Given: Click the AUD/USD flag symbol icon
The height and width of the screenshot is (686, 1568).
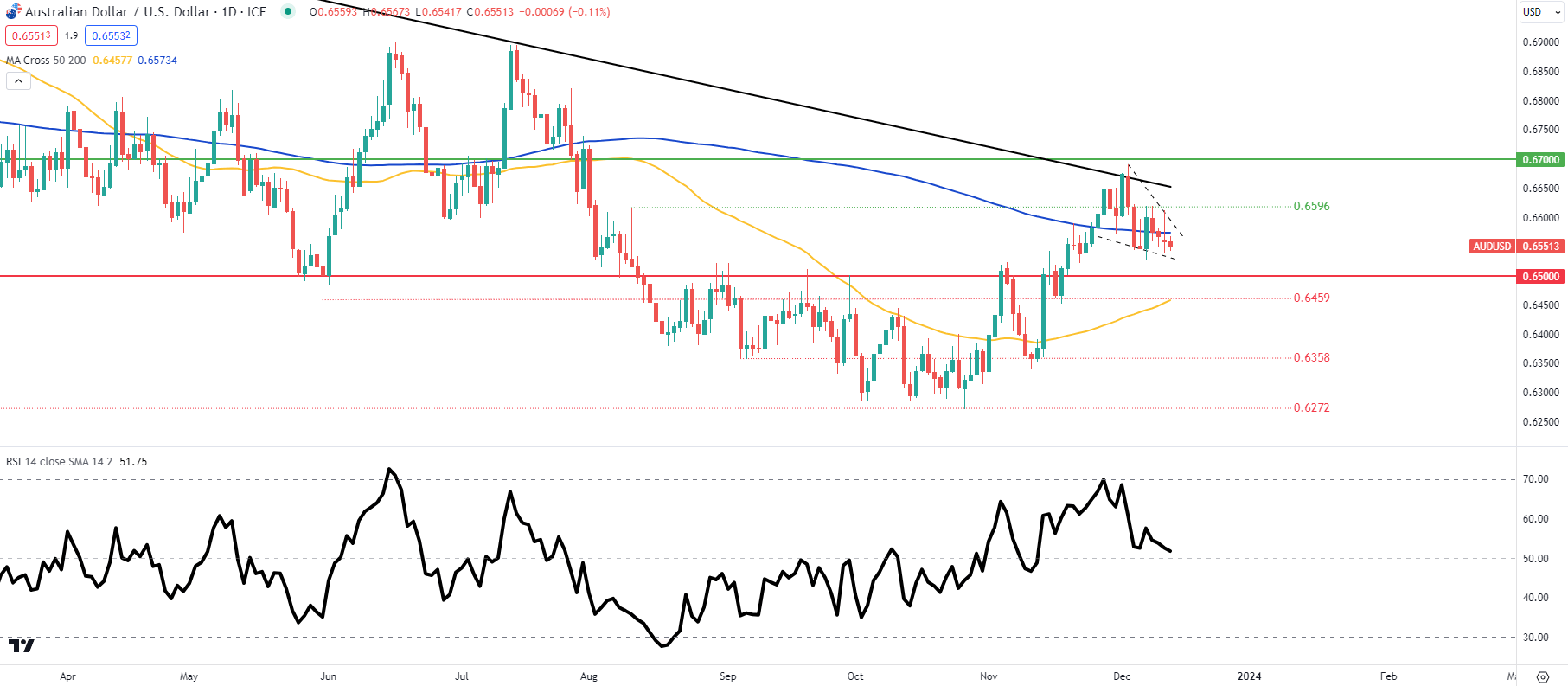Looking at the screenshot, I should (13, 11).
